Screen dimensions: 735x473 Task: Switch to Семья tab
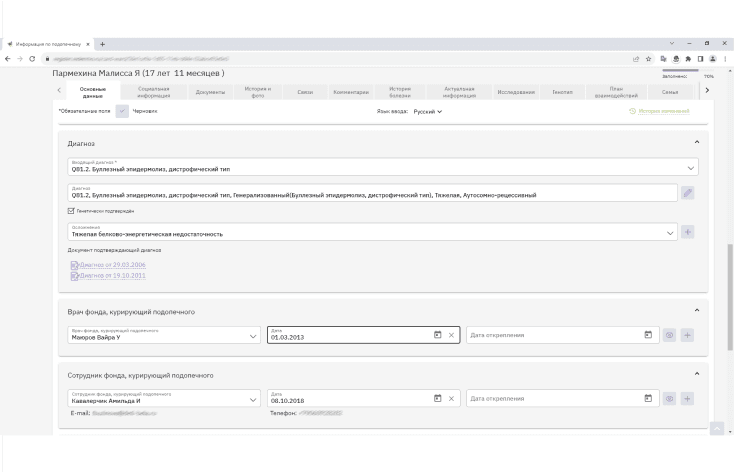click(x=670, y=92)
